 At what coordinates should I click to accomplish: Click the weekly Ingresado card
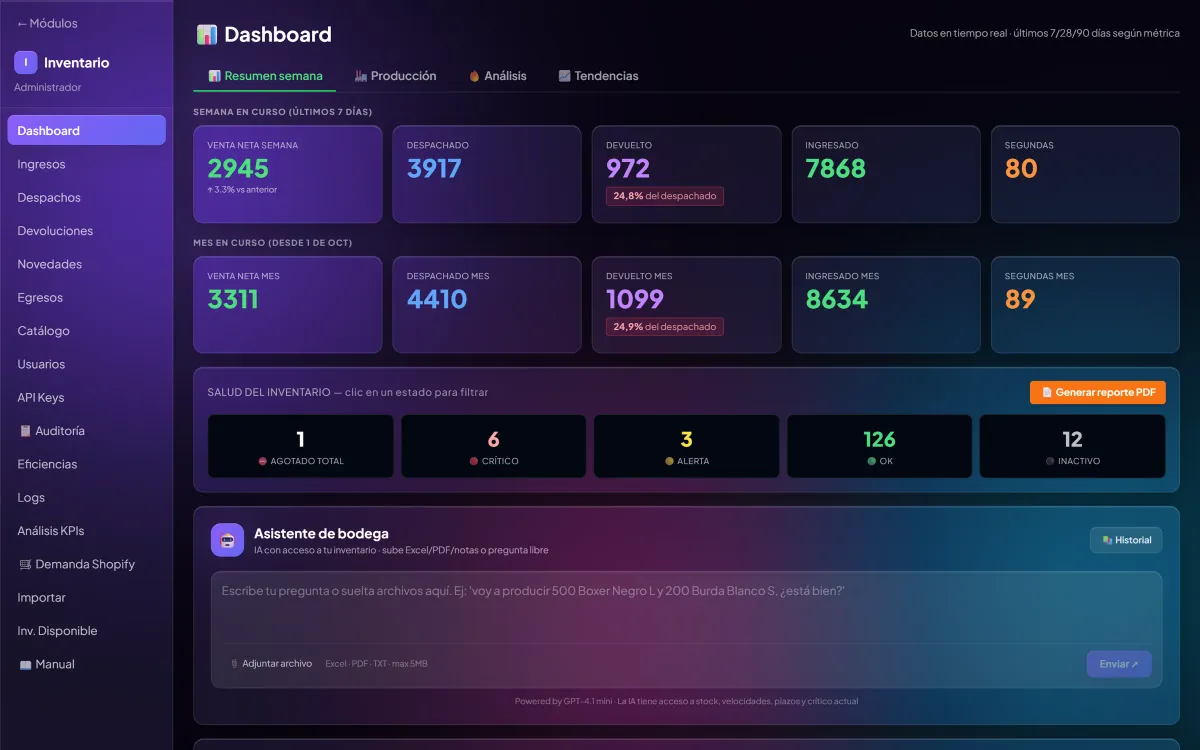pos(886,174)
